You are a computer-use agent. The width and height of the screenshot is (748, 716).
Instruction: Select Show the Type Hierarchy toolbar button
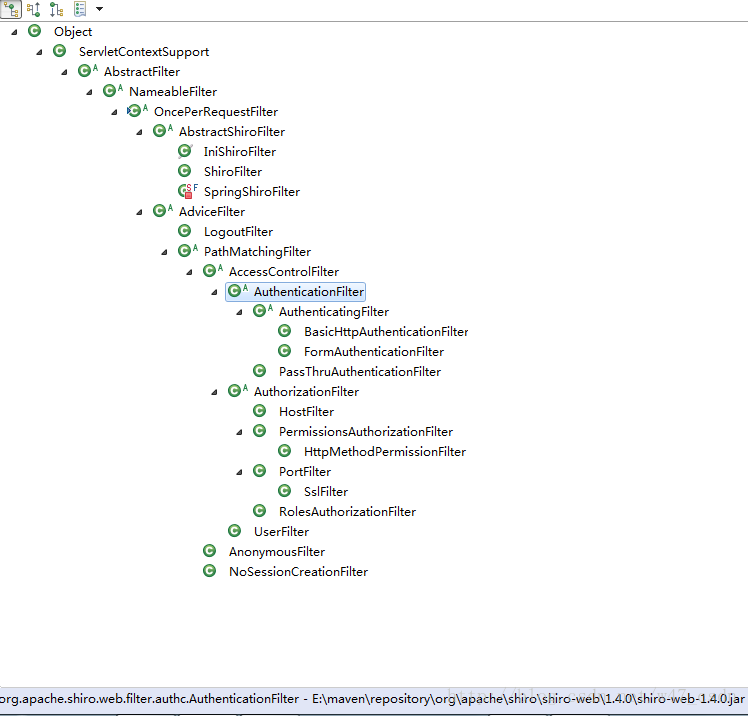[x=10, y=9]
